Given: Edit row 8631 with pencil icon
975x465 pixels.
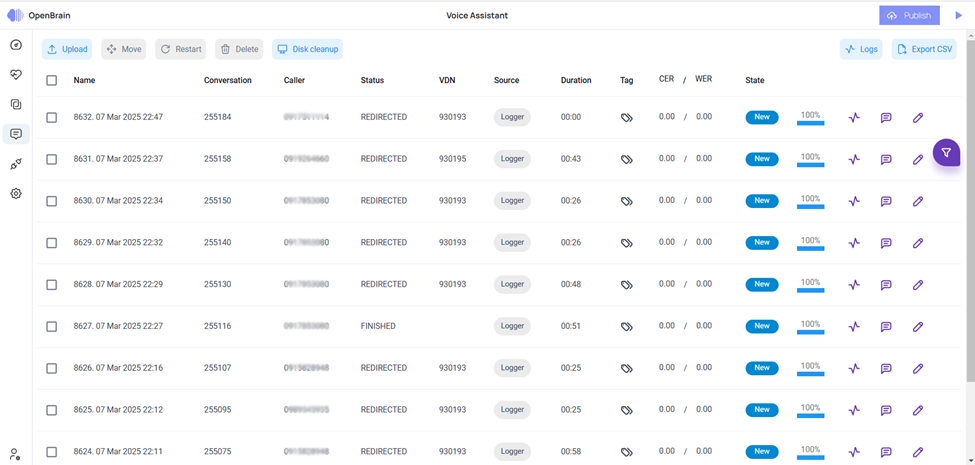Looking at the screenshot, I should coord(918,159).
